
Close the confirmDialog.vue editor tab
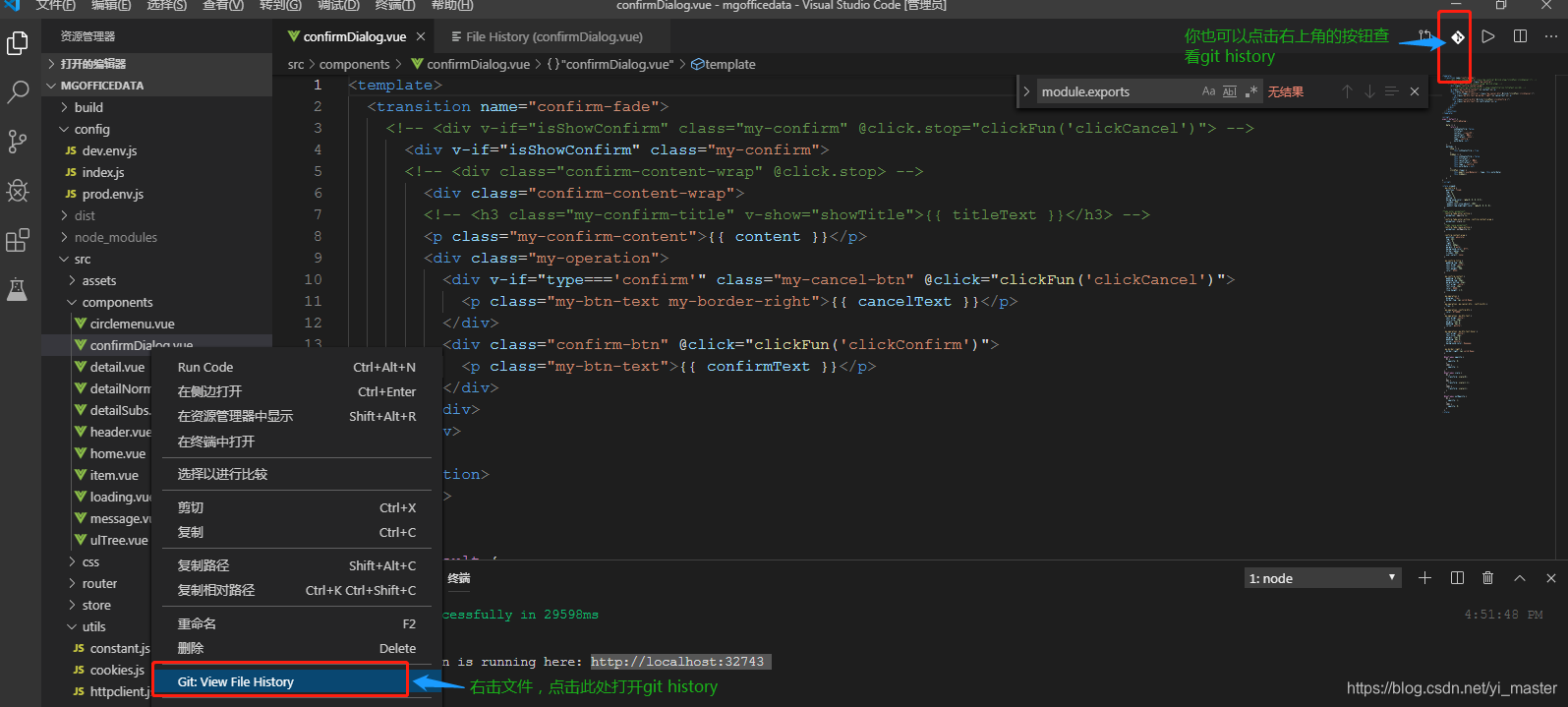(x=421, y=36)
